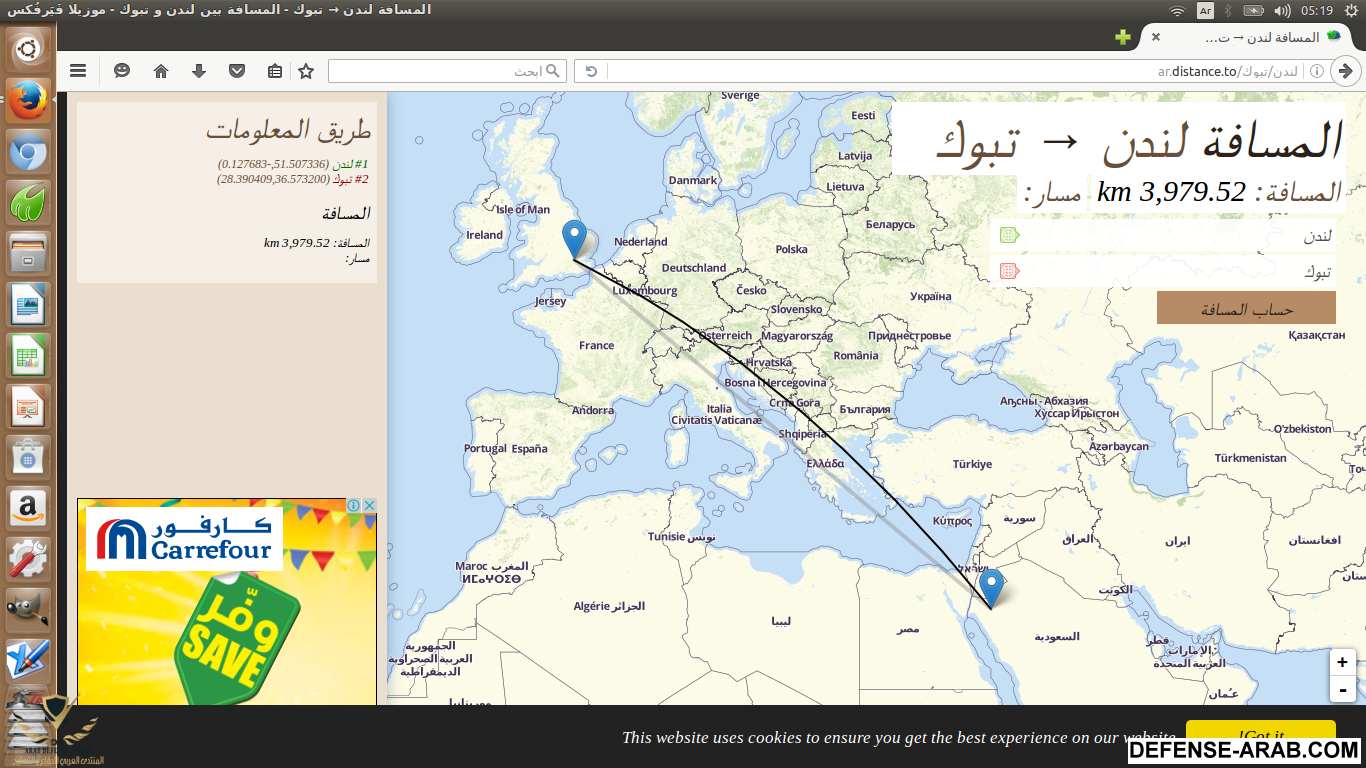Bookmark this page with star icon
Viewport: 1366px width, 768px height.
306,71
